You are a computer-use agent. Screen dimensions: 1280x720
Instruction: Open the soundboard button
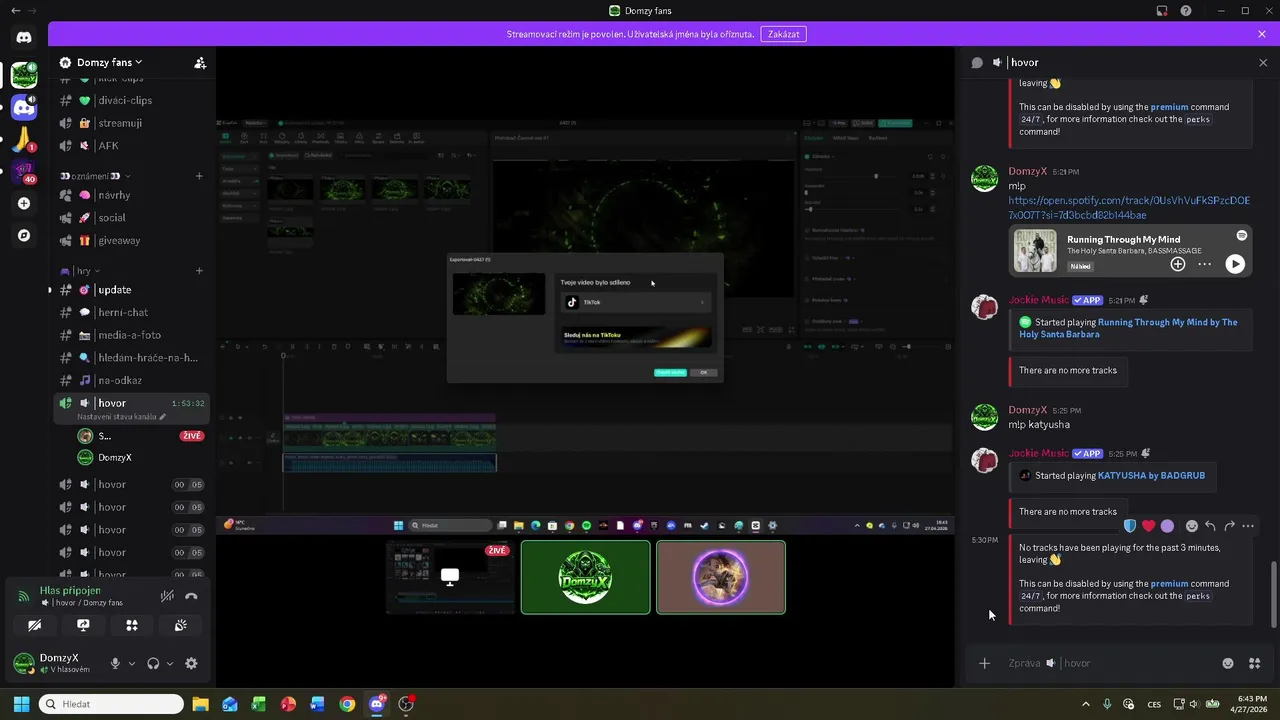(180, 625)
